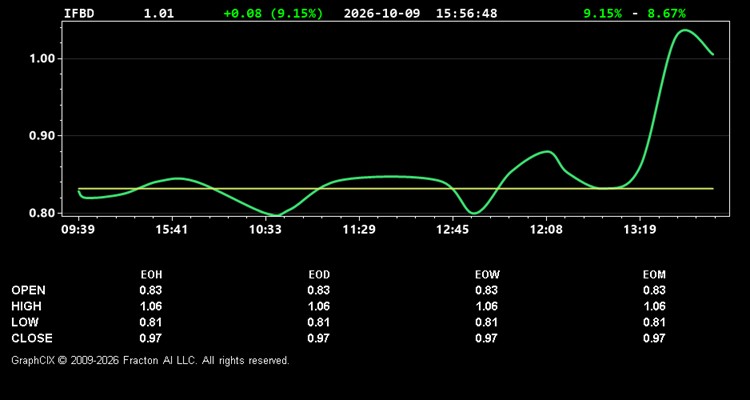The height and width of the screenshot is (400, 750).
Task: Click the +0.08 (9.15%) change value
Action: pos(273,13)
